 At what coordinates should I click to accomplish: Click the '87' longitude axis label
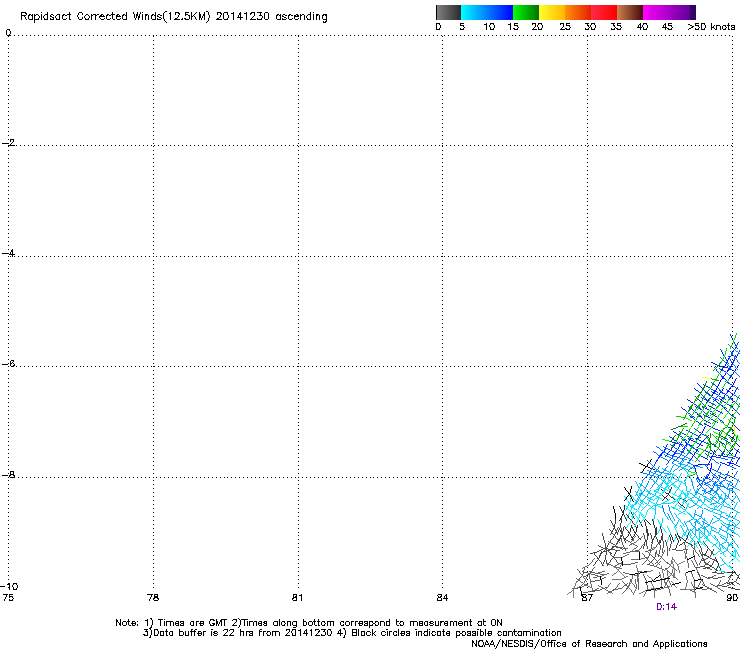point(587,598)
